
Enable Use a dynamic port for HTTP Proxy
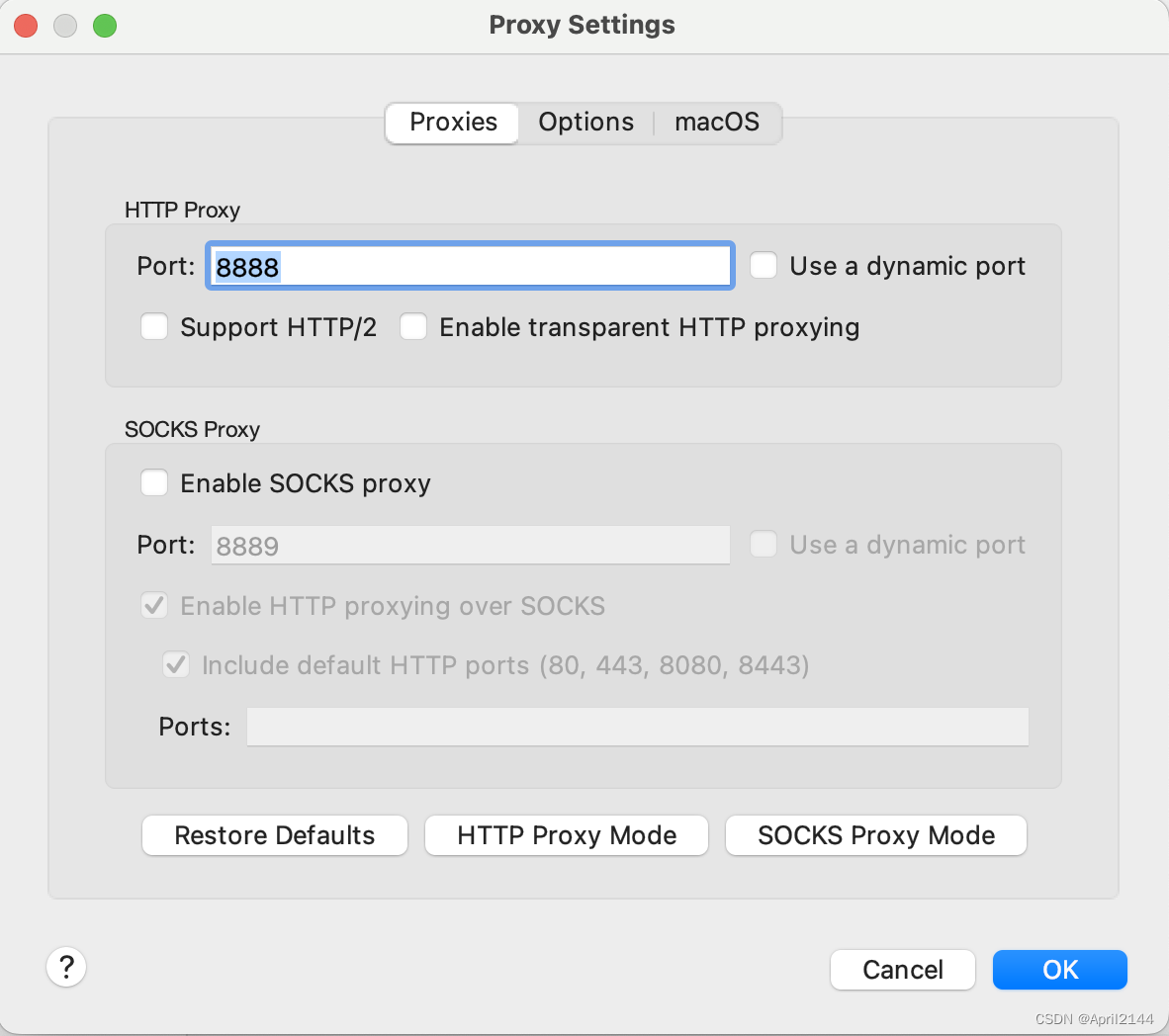click(764, 265)
